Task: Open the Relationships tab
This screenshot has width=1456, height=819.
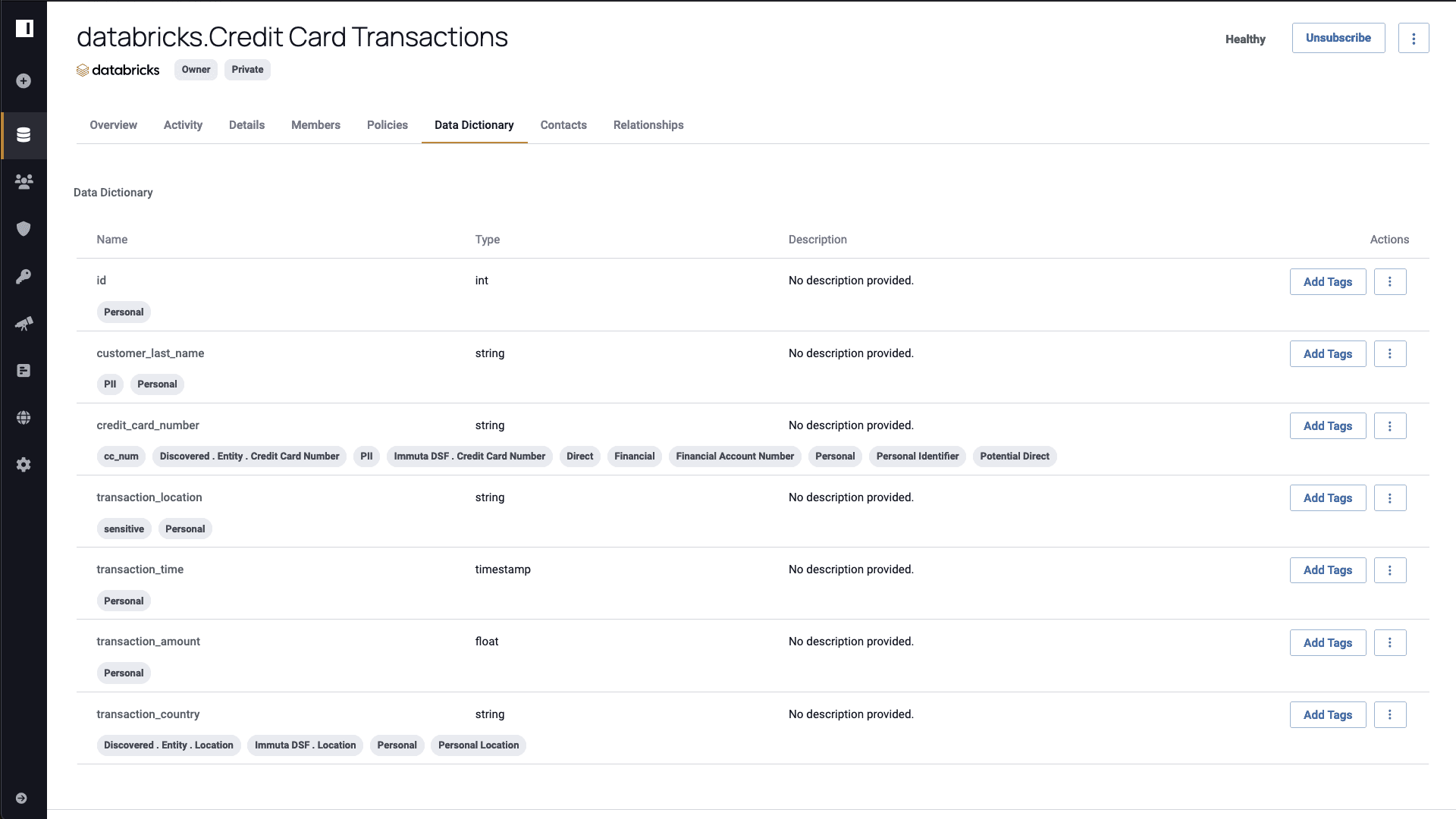Action: tap(648, 125)
